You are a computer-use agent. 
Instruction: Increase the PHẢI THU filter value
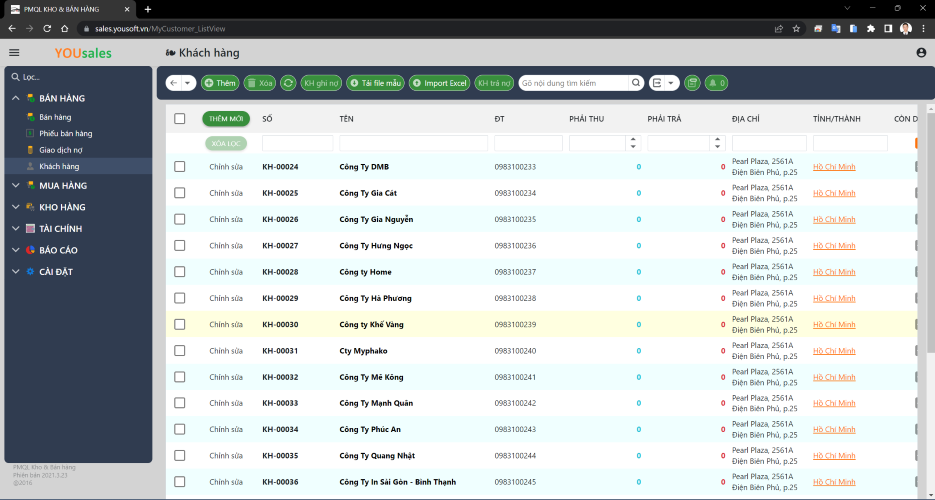click(x=633, y=139)
